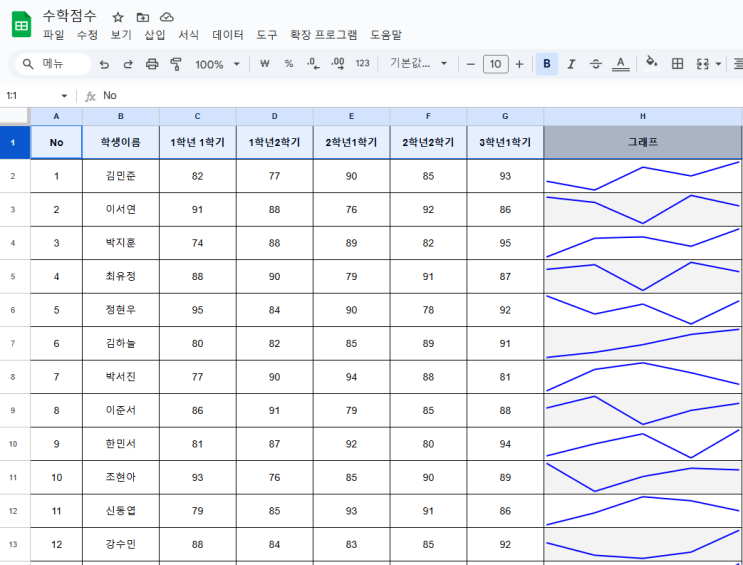Open the 확장 프로그램 menu
The height and width of the screenshot is (565, 743).
tap(324, 35)
